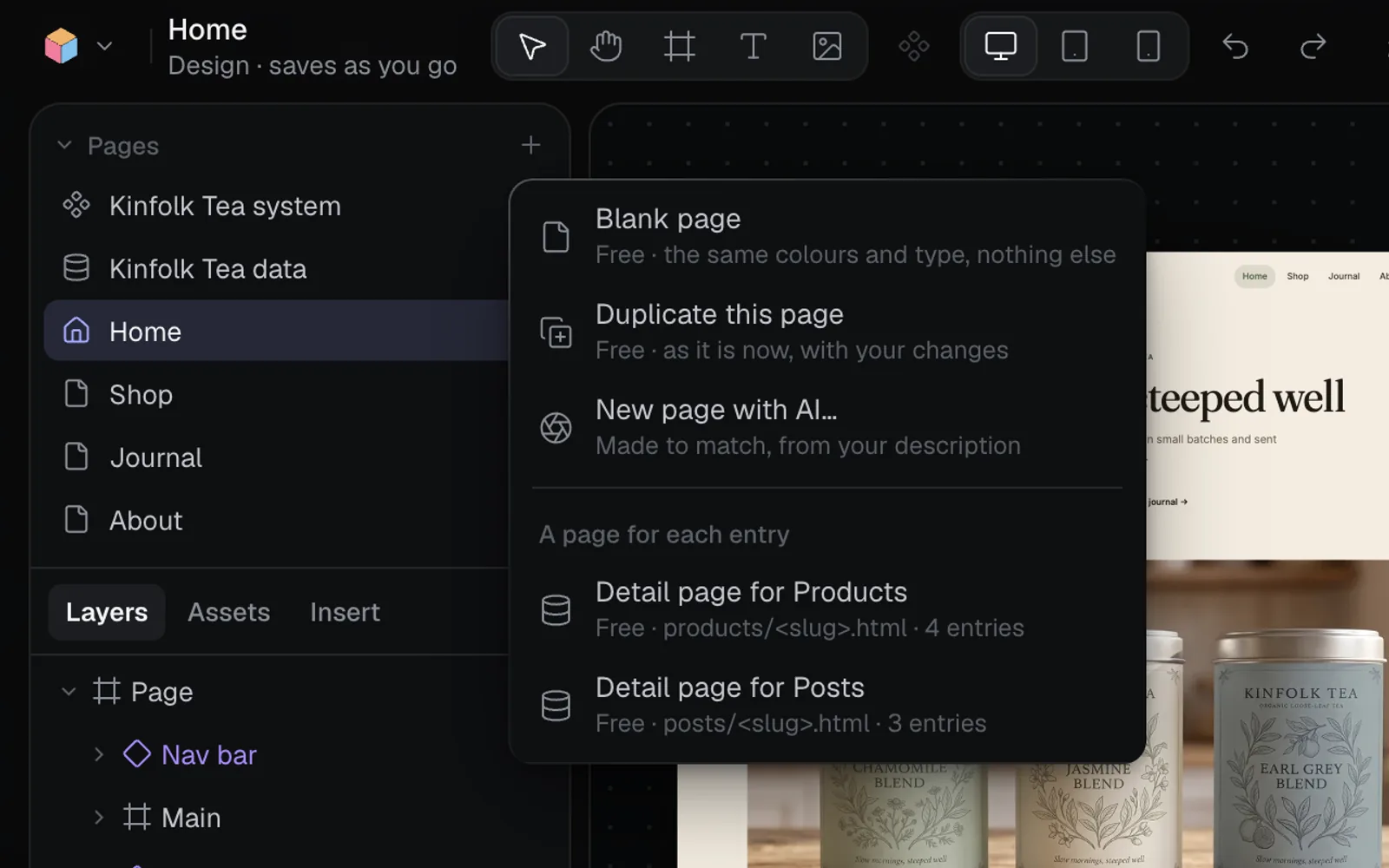Open the components icon next to toolbar
Image resolution: width=1389 pixels, height=868 pixels.
pyautogui.click(x=913, y=46)
